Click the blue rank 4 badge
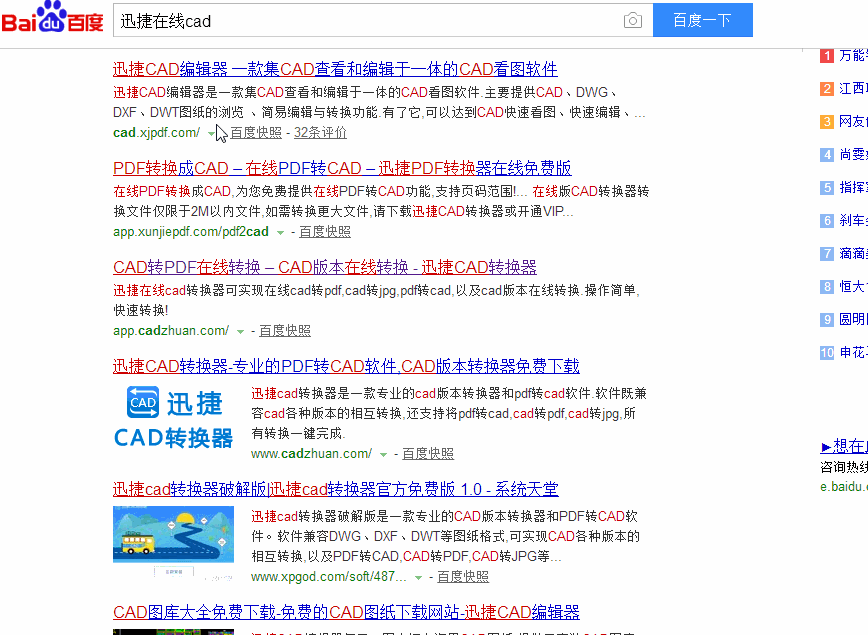This screenshot has height=635, width=868. click(x=827, y=155)
